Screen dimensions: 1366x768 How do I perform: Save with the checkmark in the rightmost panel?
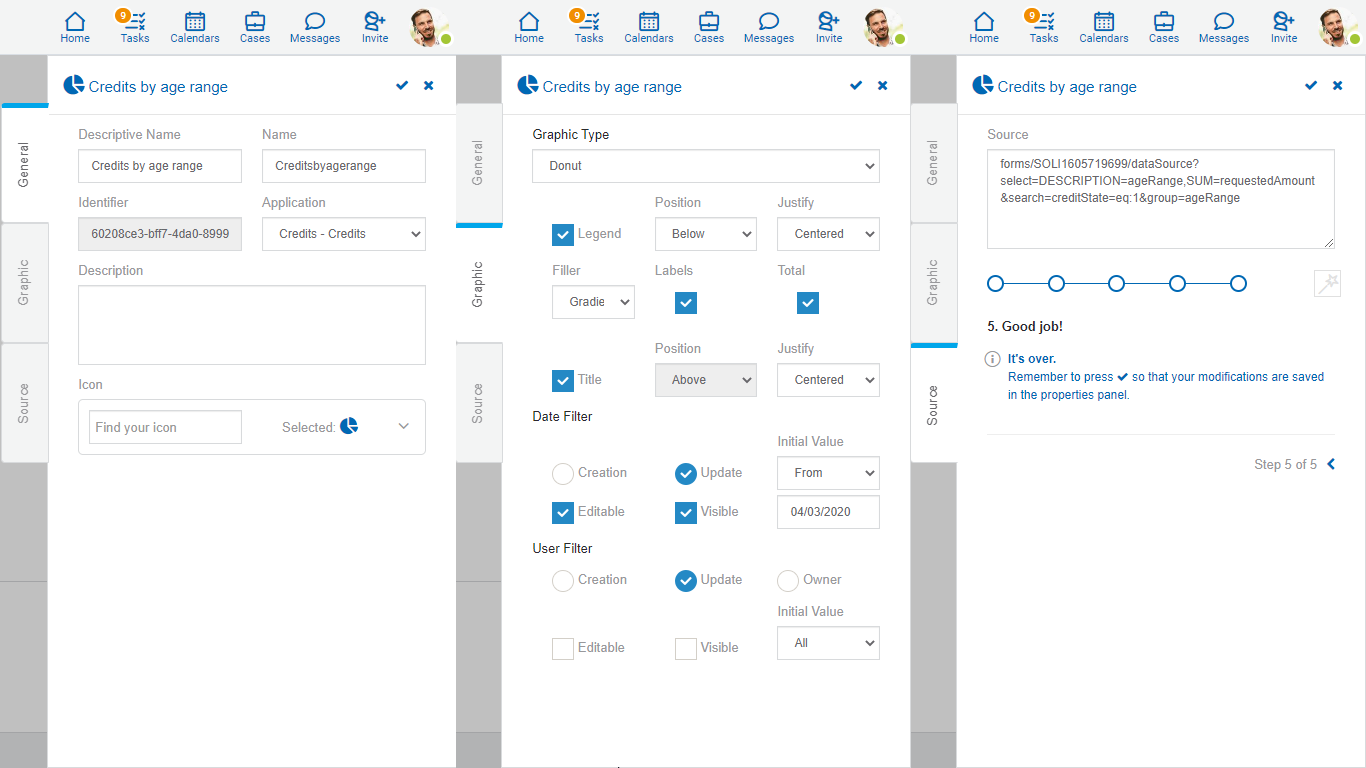(1311, 86)
